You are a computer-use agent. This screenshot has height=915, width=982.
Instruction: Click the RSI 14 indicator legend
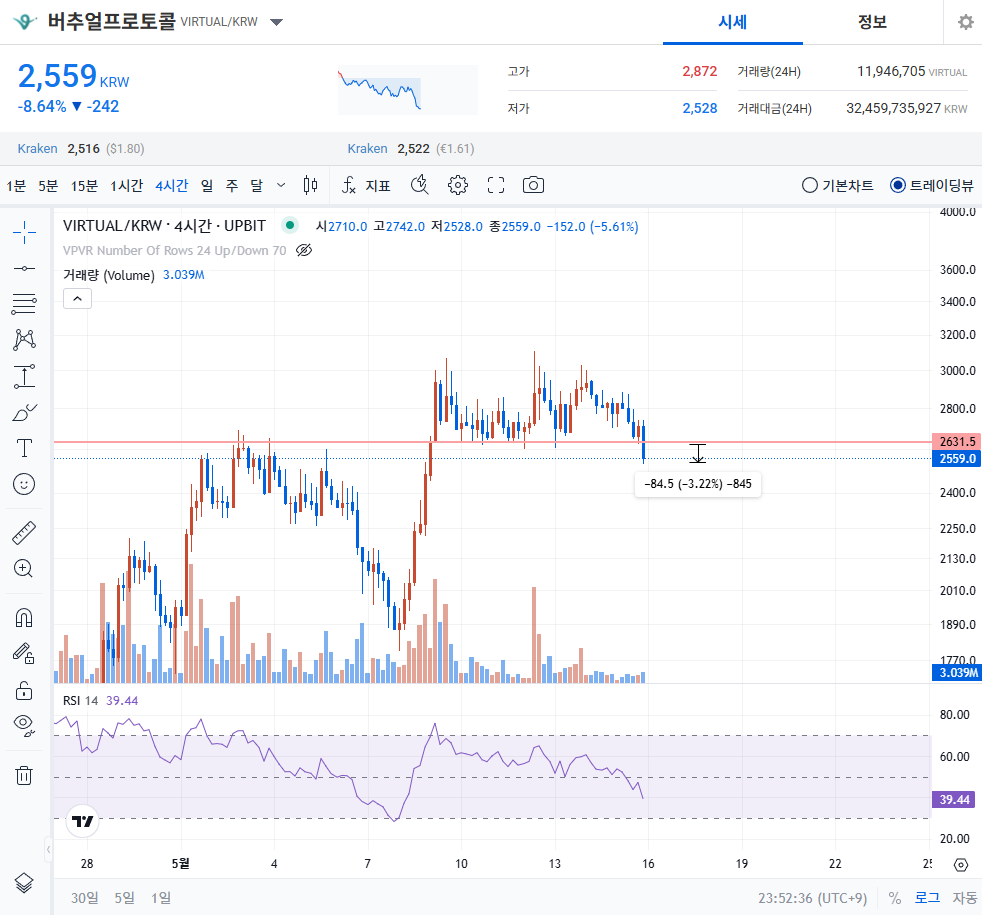(80, 700)
